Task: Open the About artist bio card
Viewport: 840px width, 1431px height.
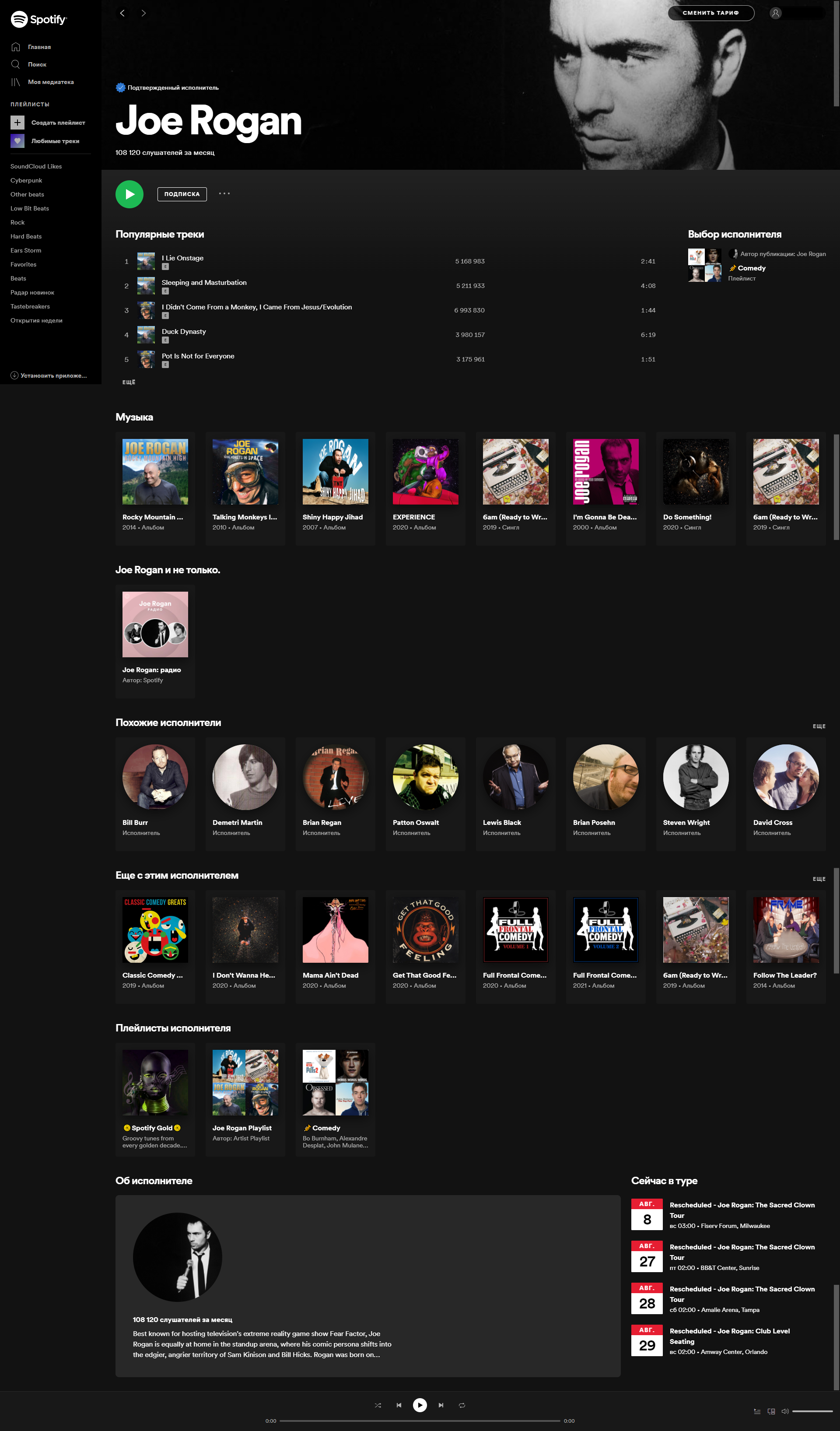Action: (x=368, y=1286)
